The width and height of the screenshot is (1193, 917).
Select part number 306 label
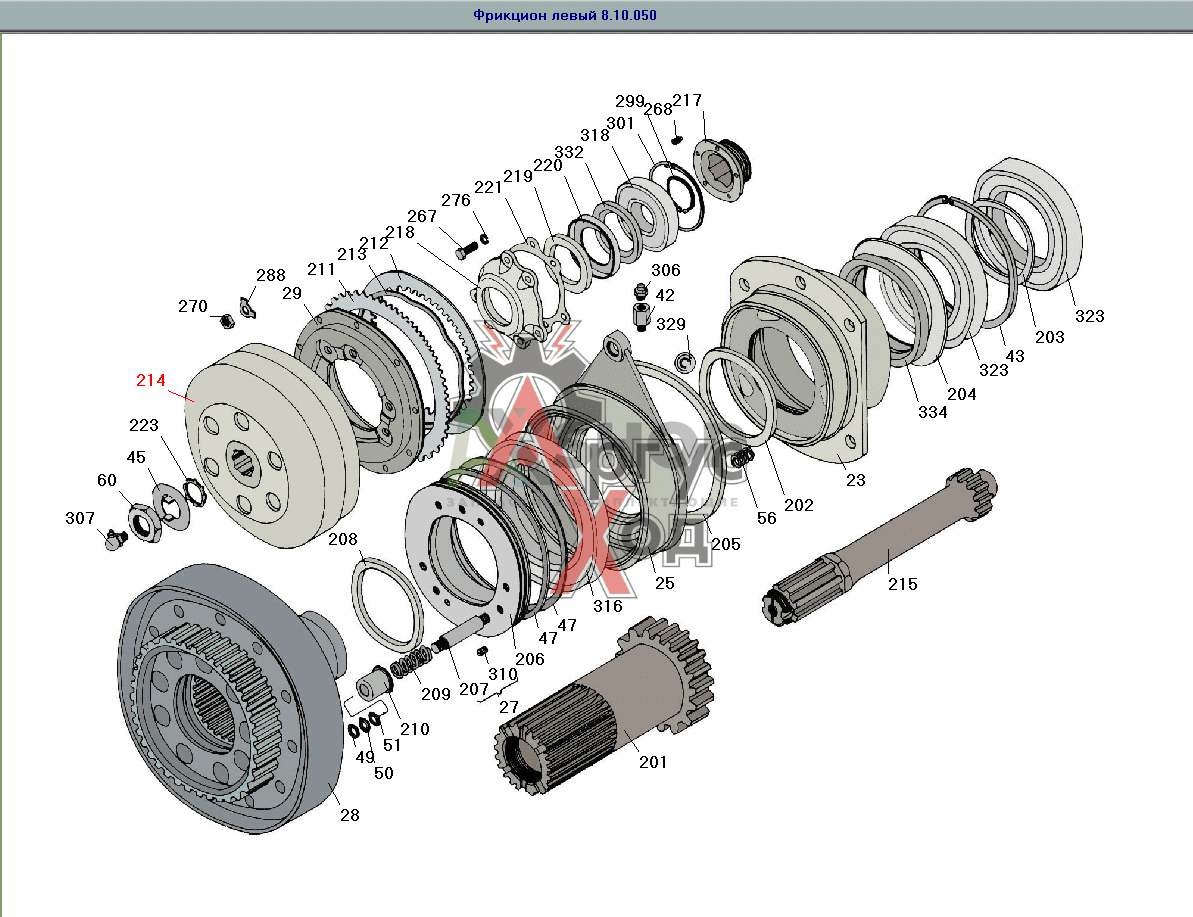[x=666, y=270]
